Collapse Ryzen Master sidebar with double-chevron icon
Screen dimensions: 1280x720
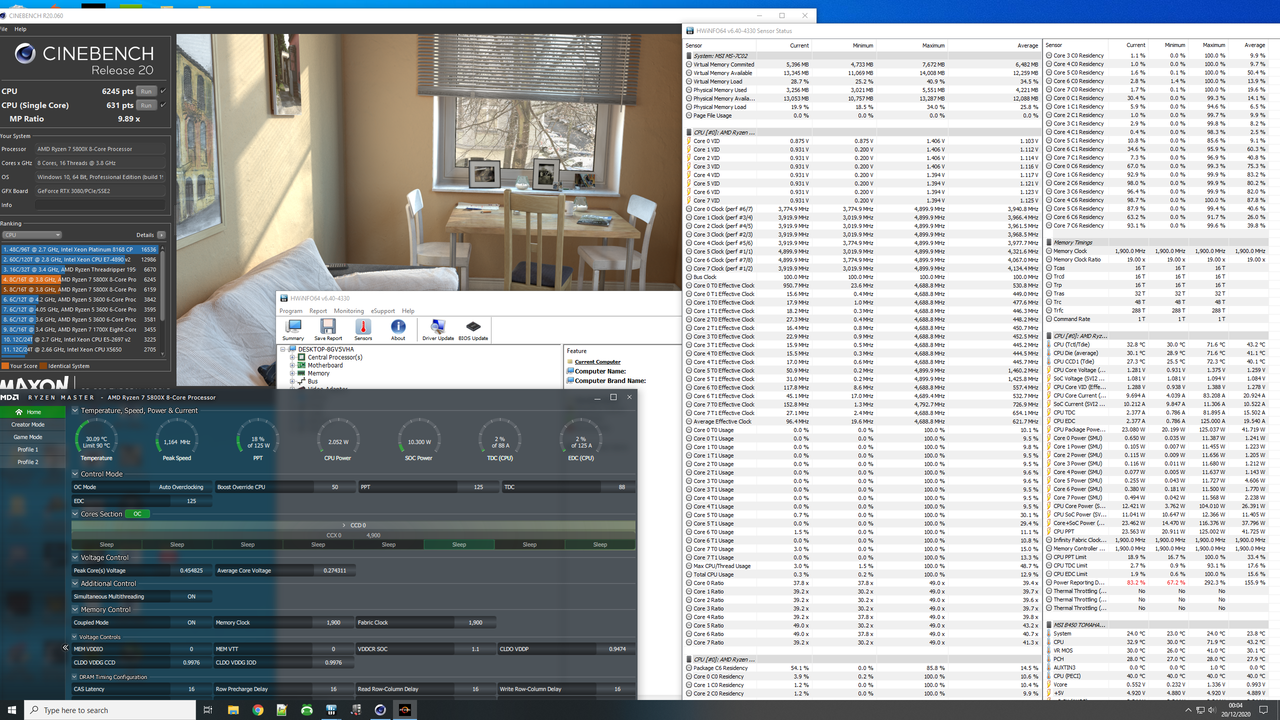(x=67, y=647)
